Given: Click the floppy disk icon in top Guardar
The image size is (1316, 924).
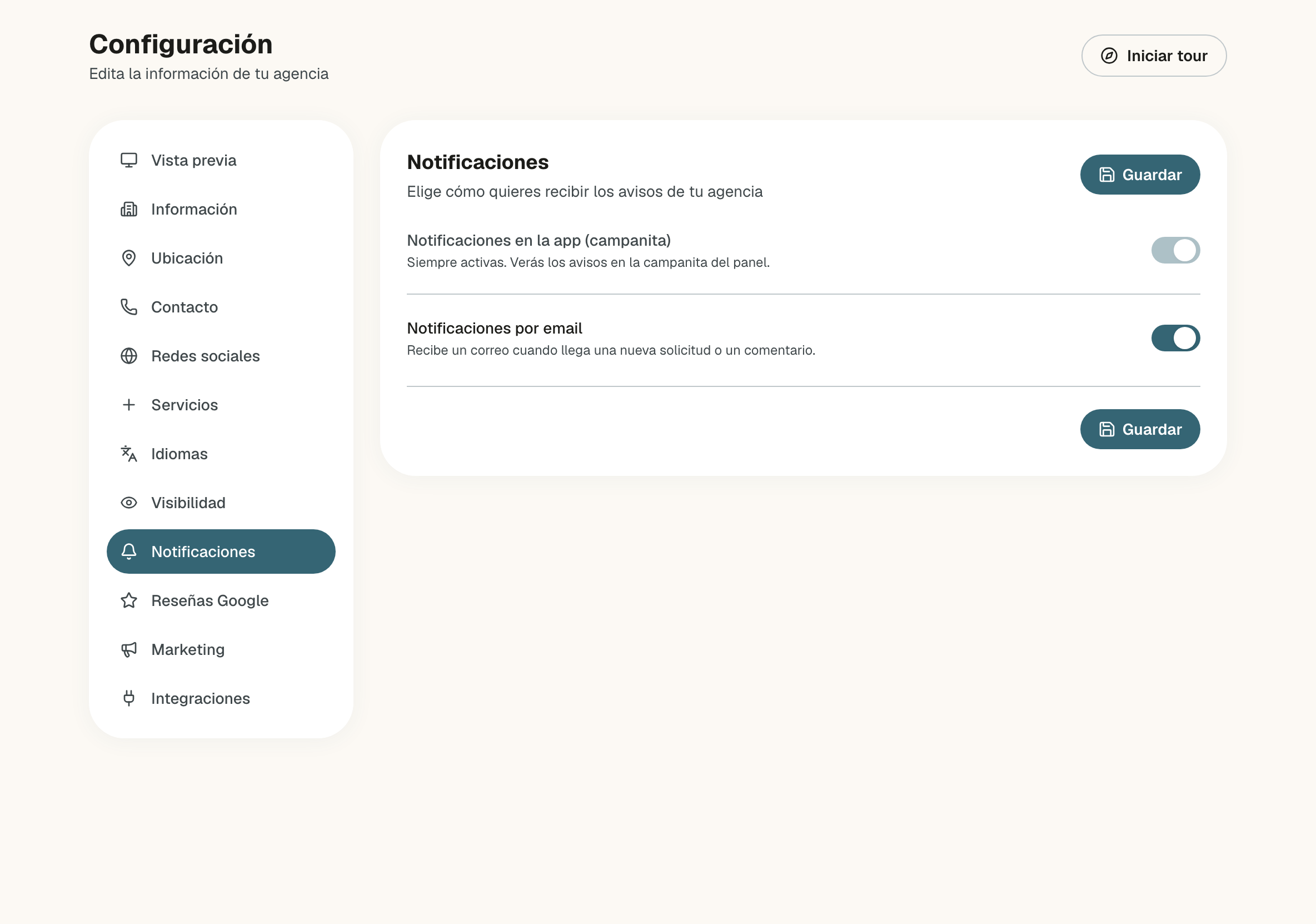Looking at the screenshot, I should point(1107,175).
